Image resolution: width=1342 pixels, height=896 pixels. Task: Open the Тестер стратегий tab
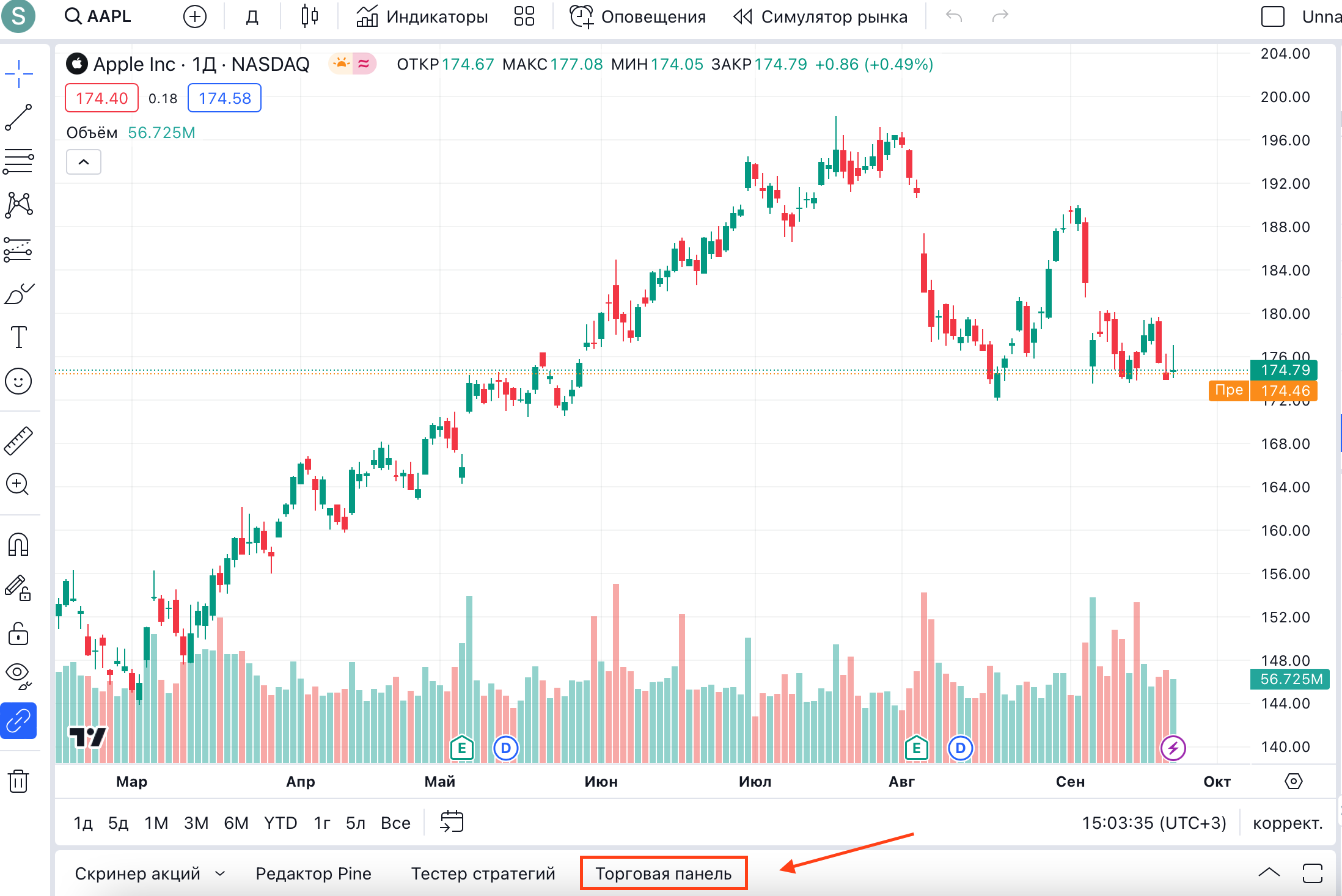[483, 873]
